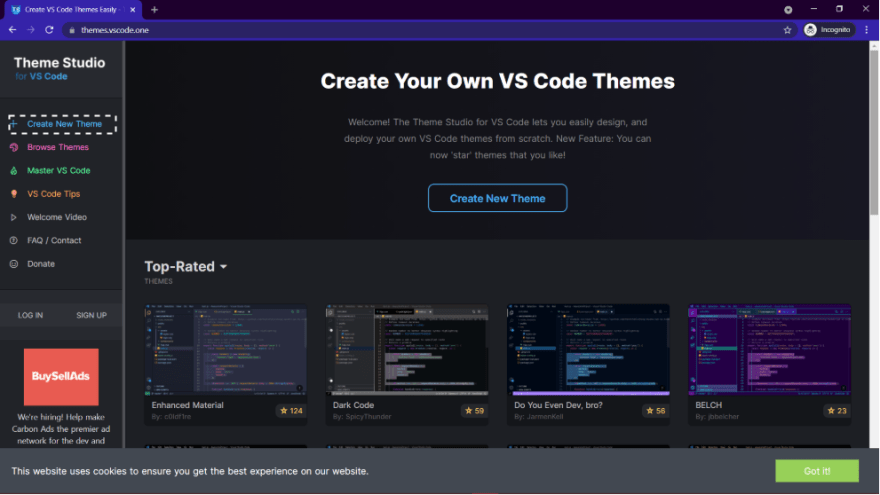Click the BELCH theme title
880x495 pixels.
point(708,405)
